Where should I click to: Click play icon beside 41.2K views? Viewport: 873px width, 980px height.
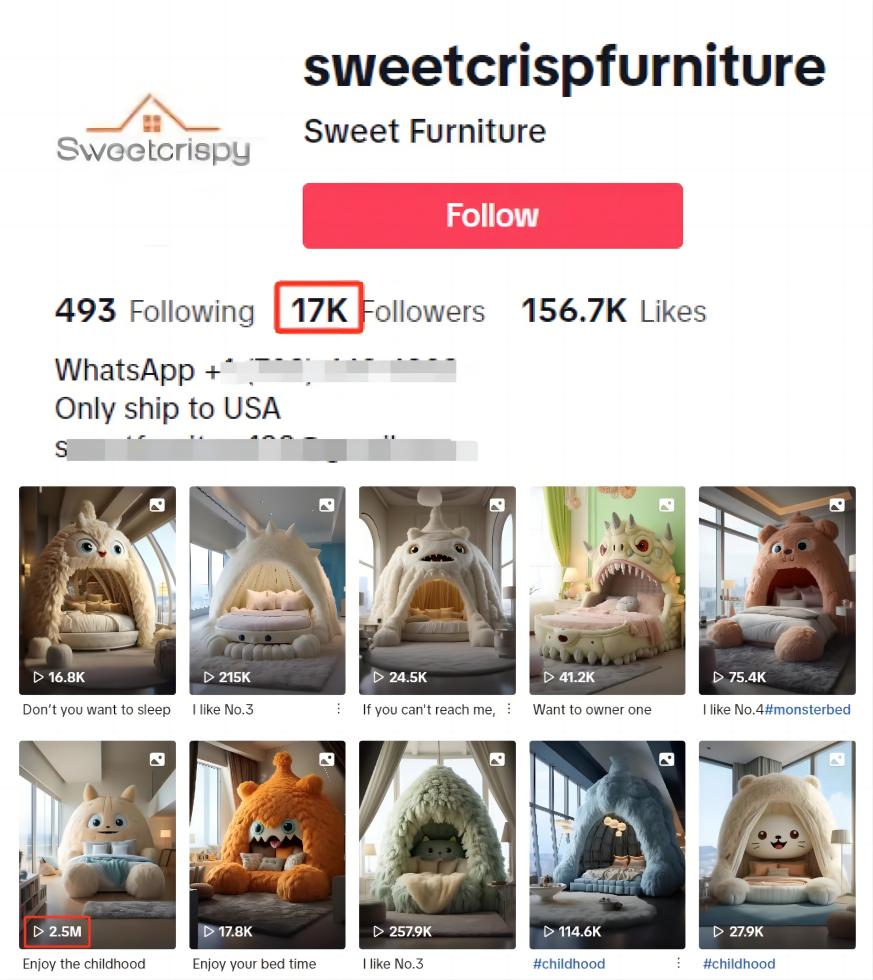pos(549,677)
